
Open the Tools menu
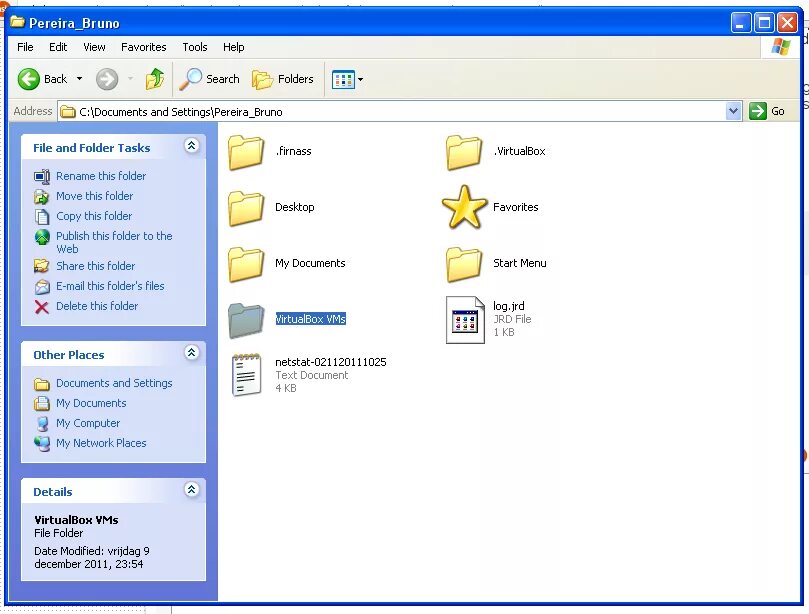pos(195,47)
